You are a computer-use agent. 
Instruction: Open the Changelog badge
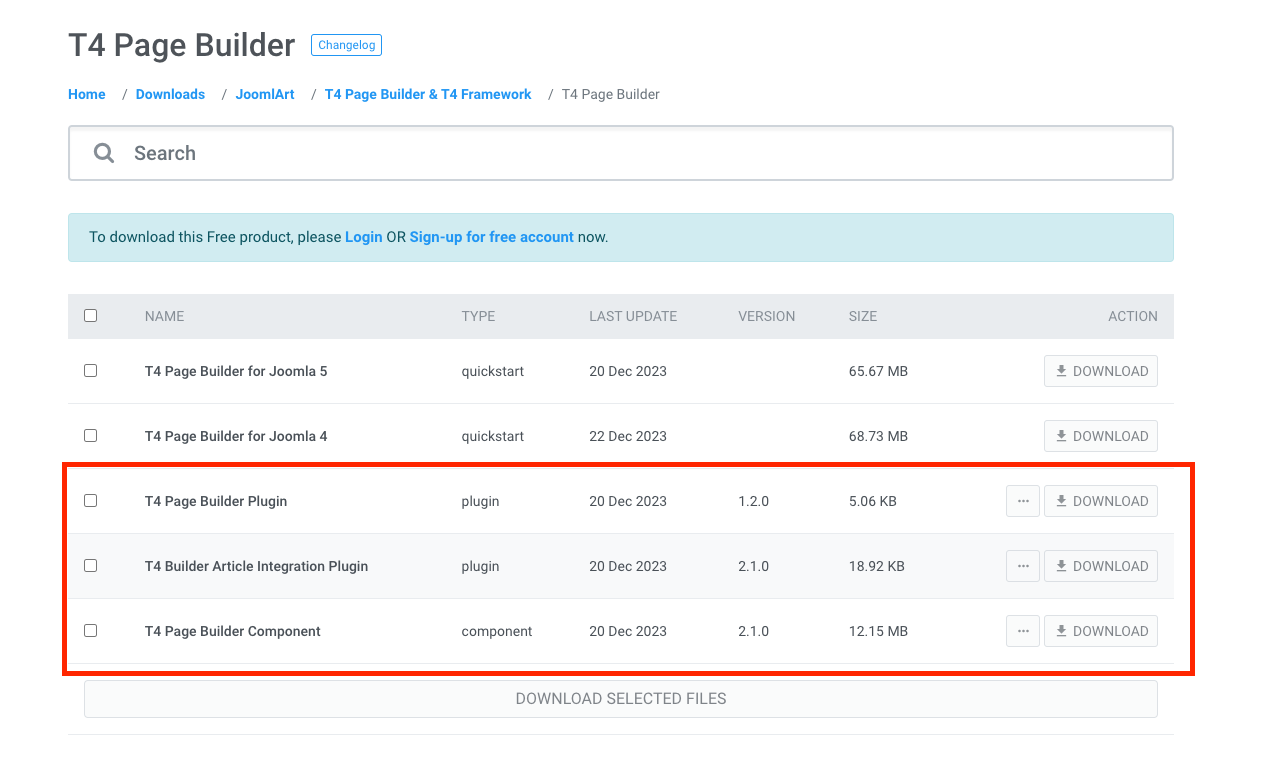346,45
